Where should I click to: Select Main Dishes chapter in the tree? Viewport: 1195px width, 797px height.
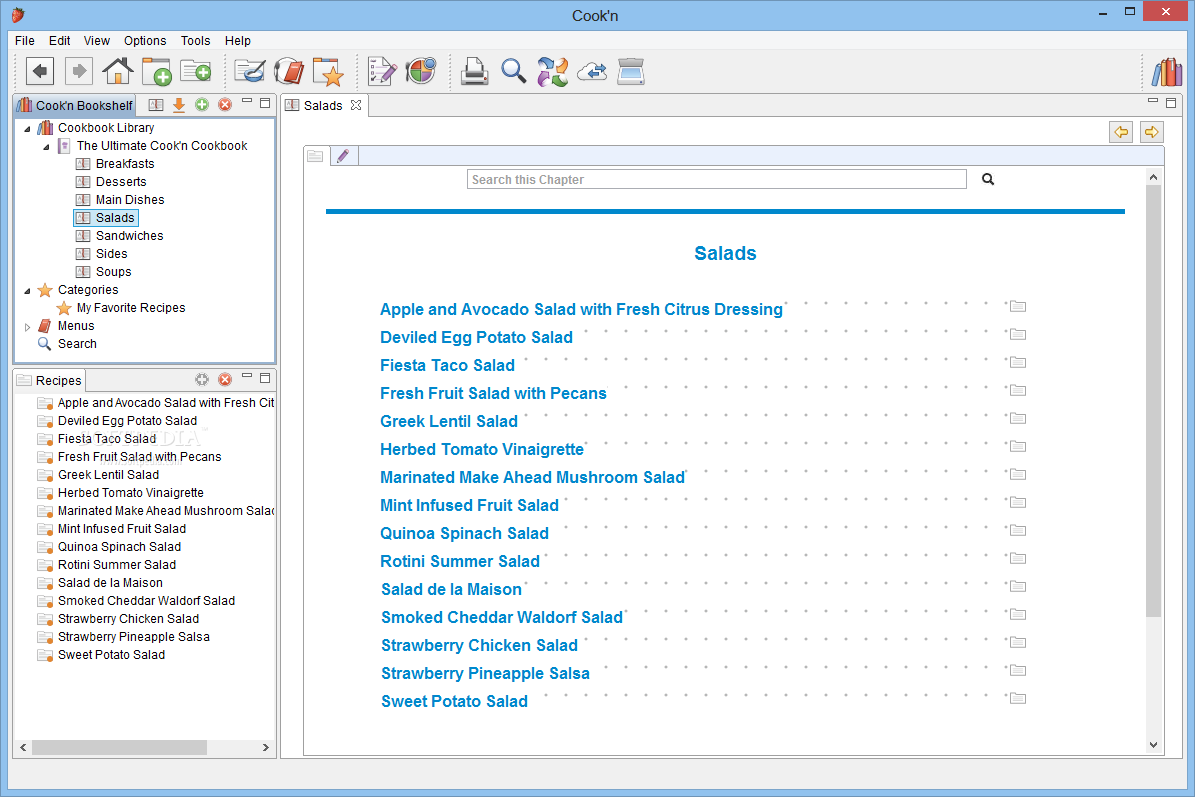pyautogui.click(x=130, y=200)
